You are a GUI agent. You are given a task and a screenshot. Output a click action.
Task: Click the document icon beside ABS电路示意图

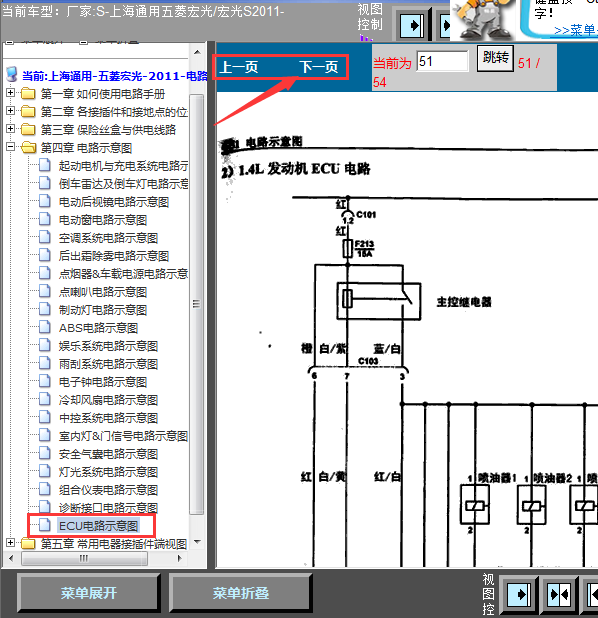45,327
